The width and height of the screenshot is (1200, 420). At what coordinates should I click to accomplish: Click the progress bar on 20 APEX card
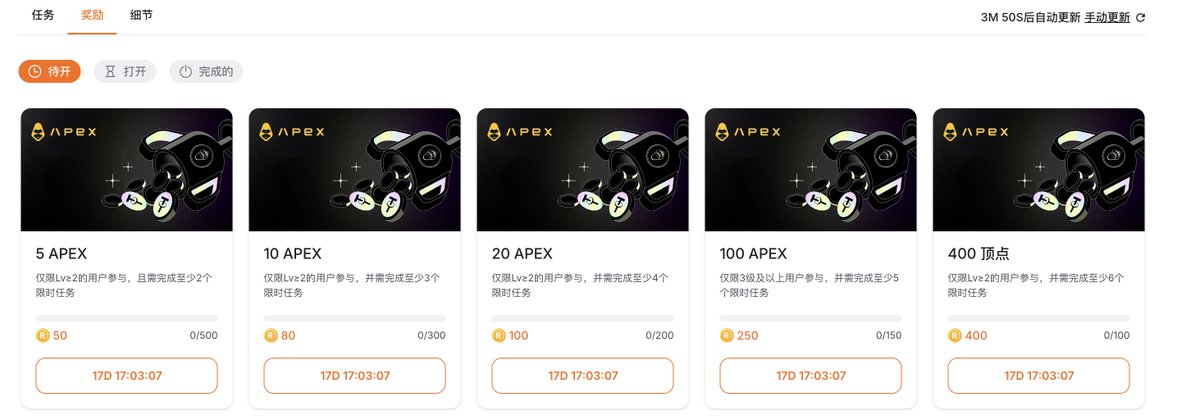click(x=583, y=318)
